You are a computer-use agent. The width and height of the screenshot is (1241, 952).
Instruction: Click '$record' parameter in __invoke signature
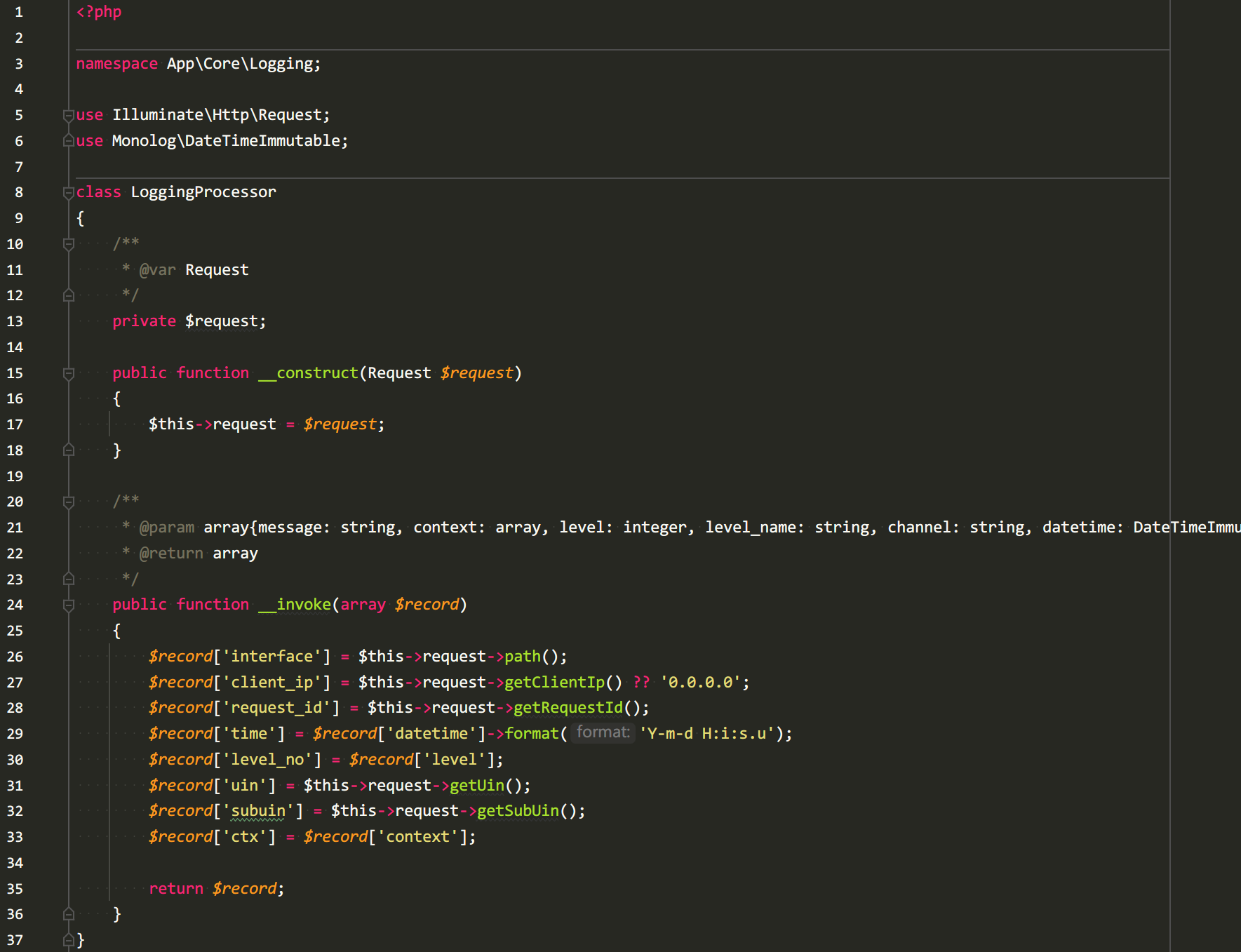pyautogui.click(x=427, y=605)
